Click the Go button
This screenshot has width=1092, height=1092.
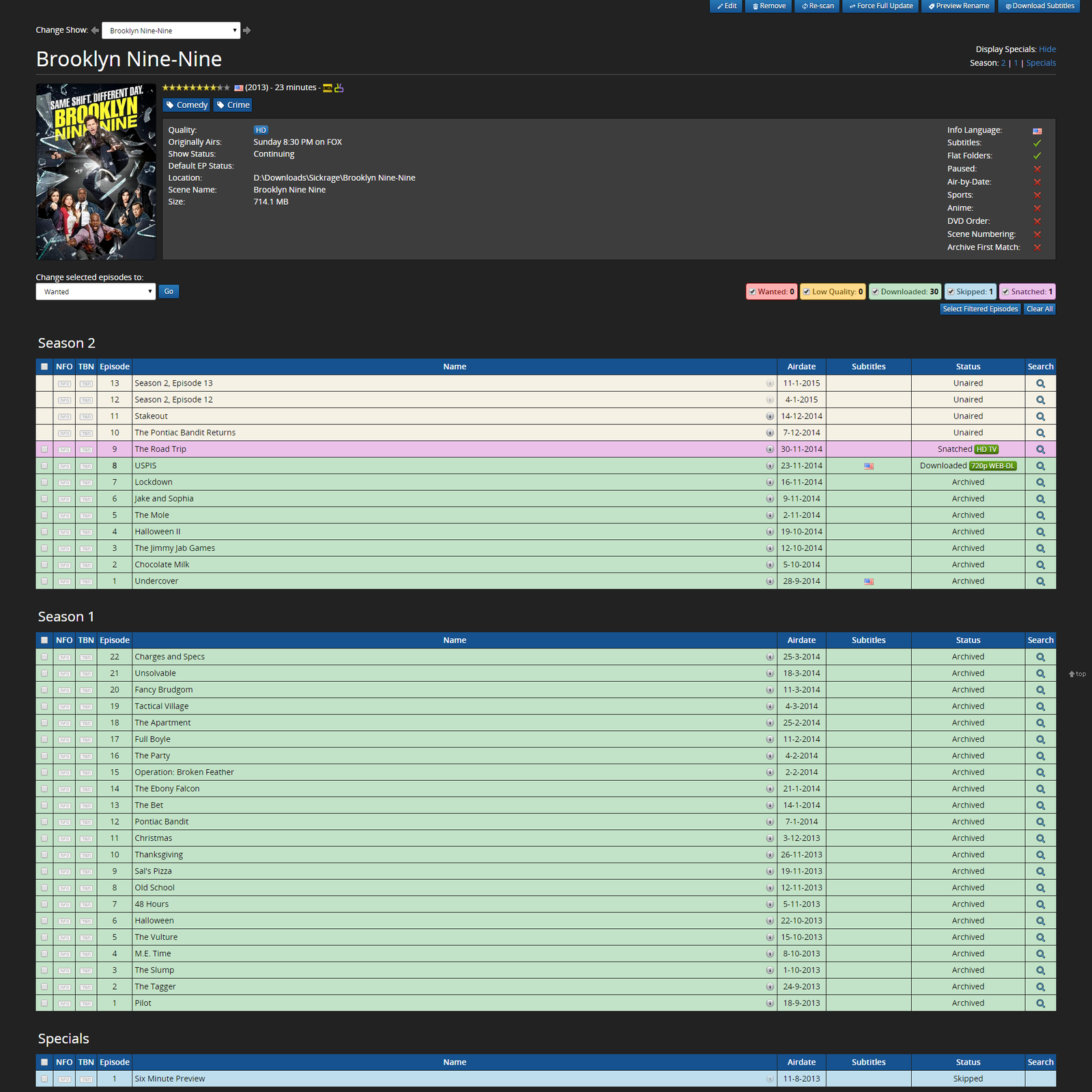pyautogui.click(x=169, y=291)
